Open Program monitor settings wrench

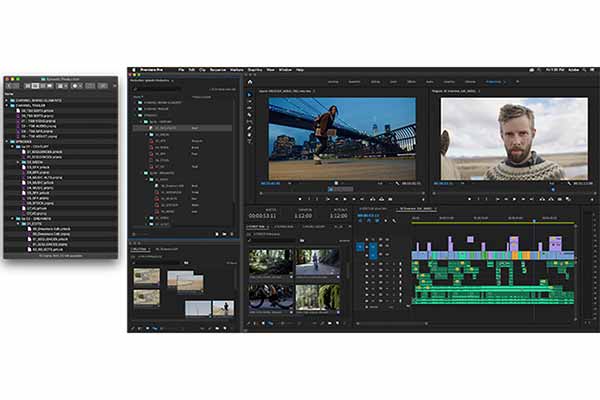click(570, 184)
